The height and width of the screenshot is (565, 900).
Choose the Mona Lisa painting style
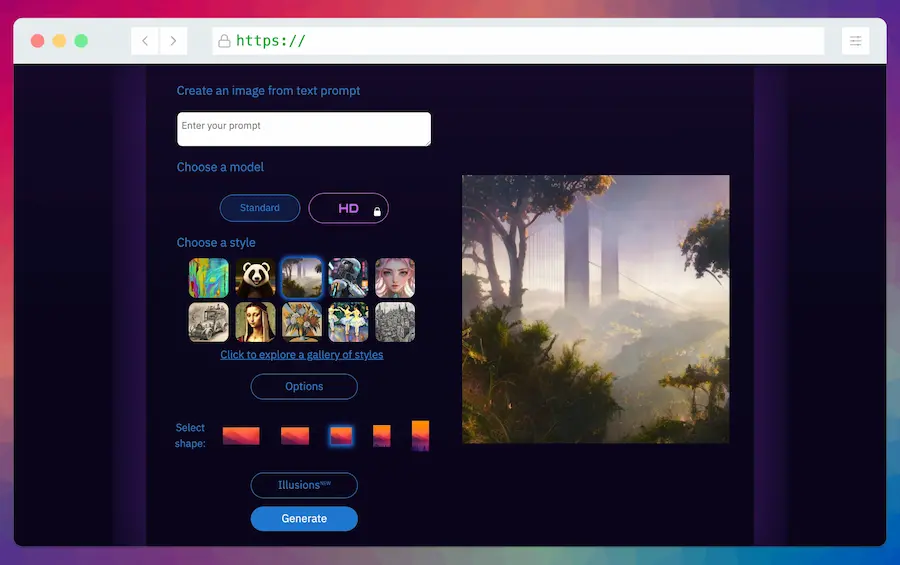tap(255, 322)
